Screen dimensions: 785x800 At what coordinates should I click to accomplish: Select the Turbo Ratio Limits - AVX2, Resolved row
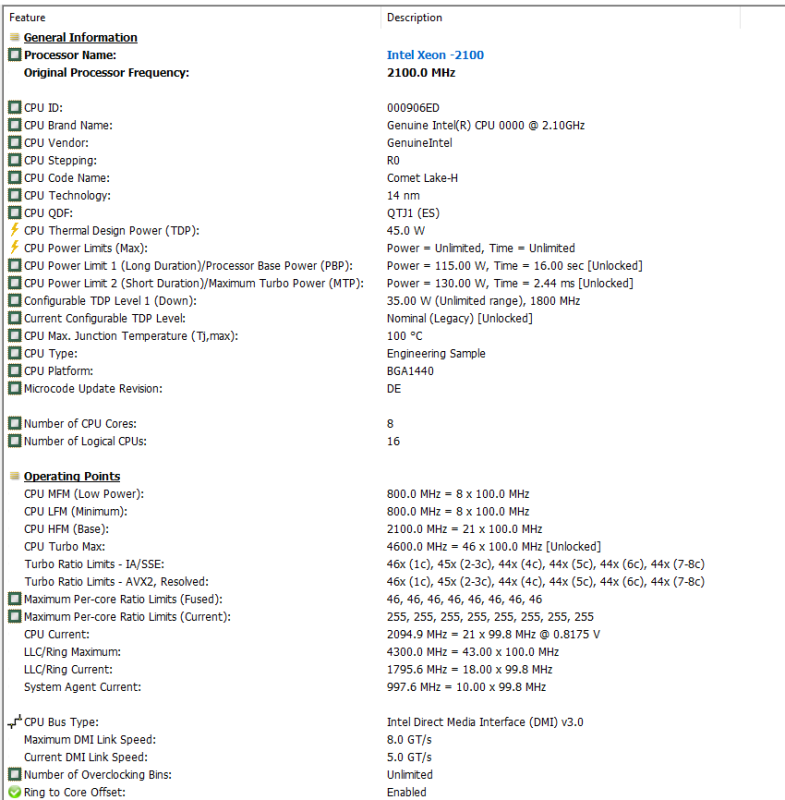(x=393, y=582)
